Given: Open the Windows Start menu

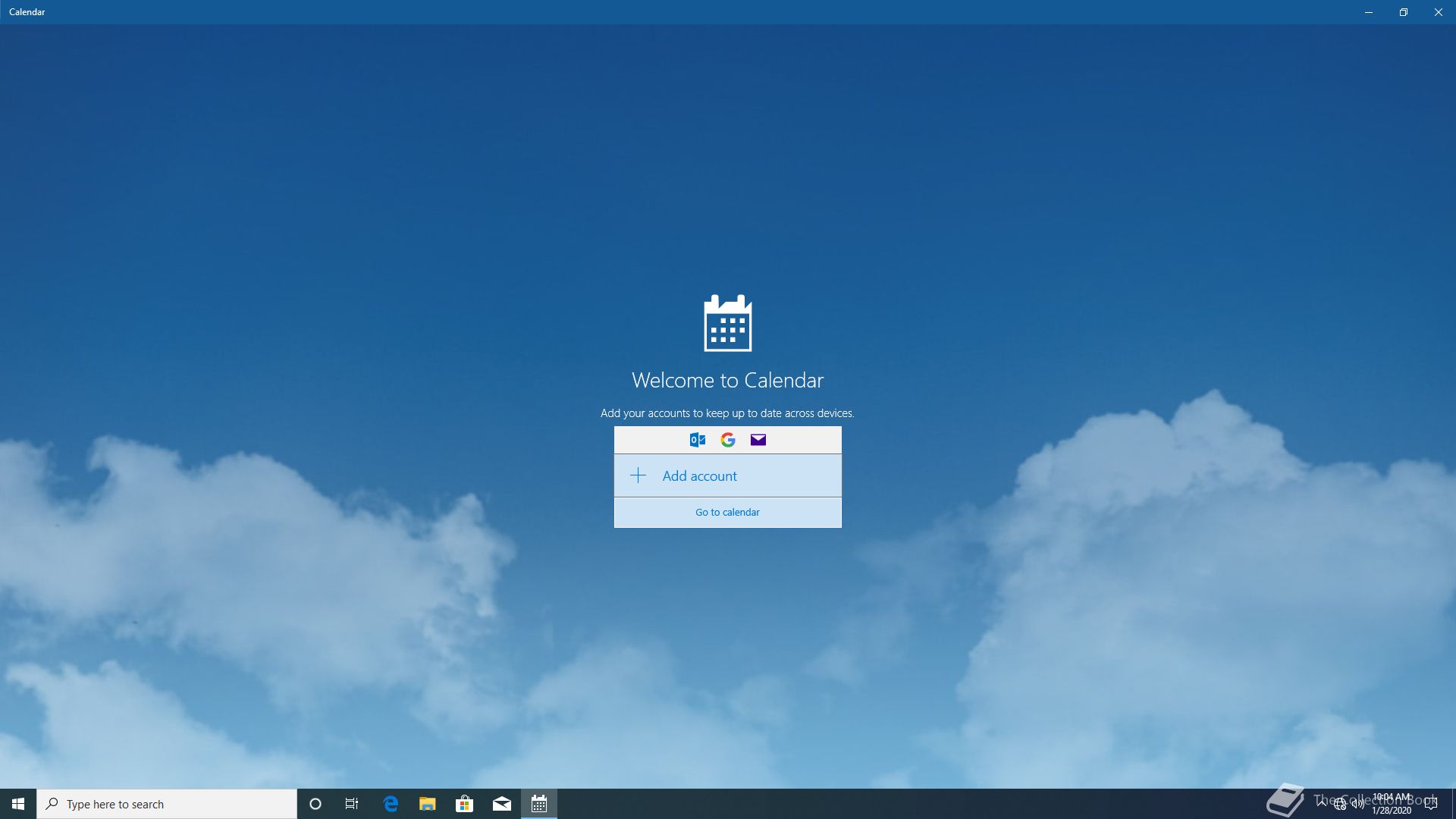Looking at the screenshot, I should click(x=18, y=804).
